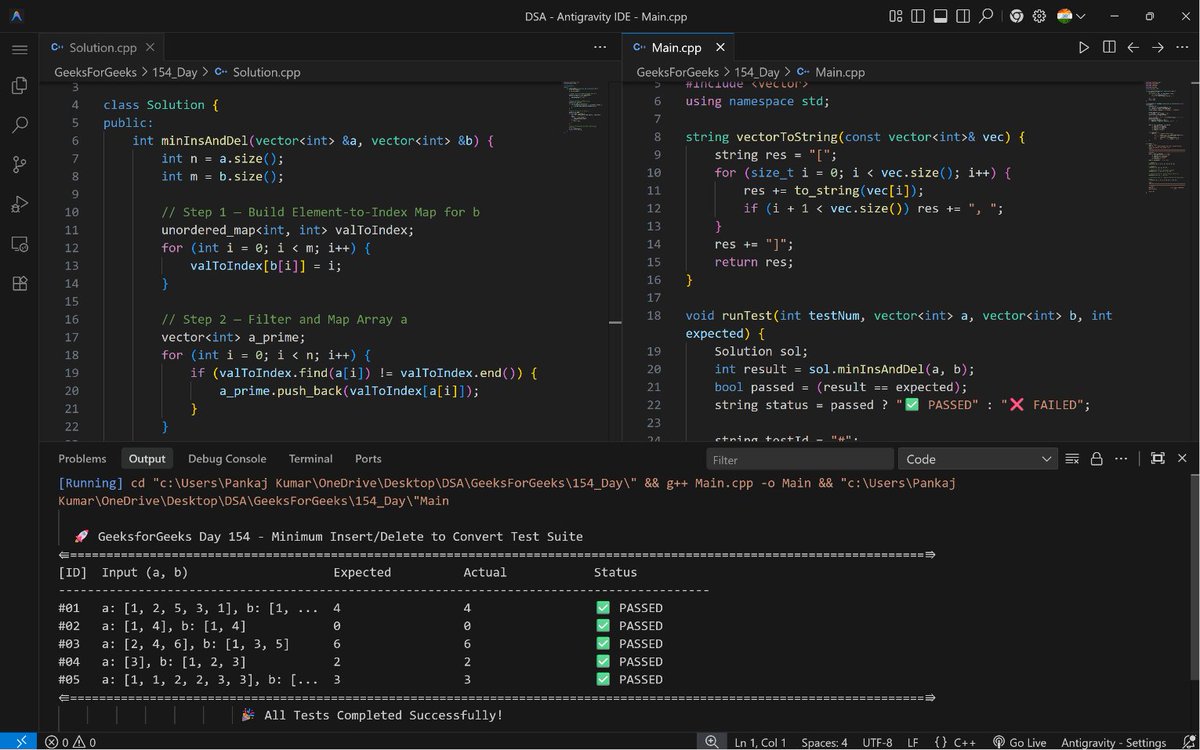
Task: Click 154_Day breadcrumb in left editor
Action: coord(174,72)
